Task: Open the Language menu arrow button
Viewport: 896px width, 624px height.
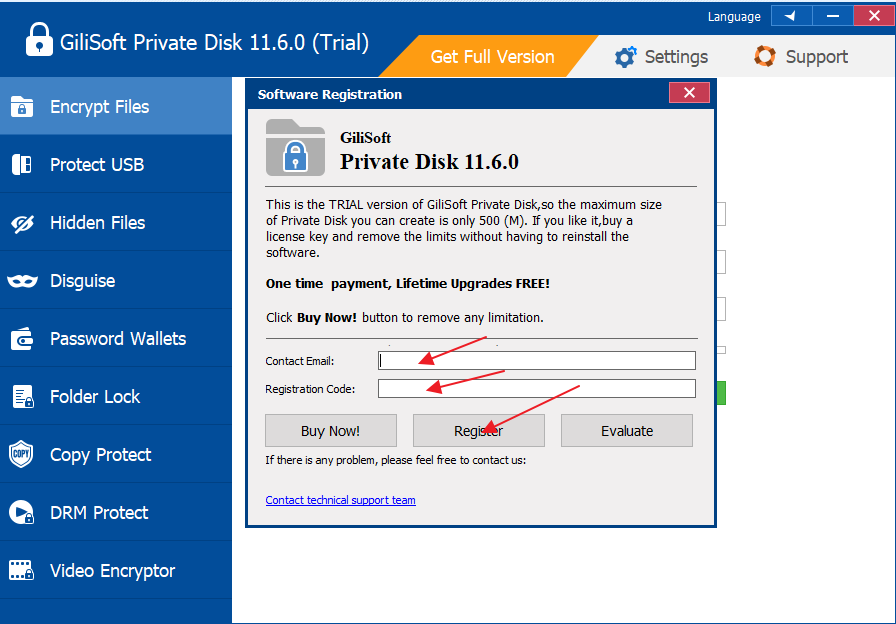Action: [x=790, y=16]
